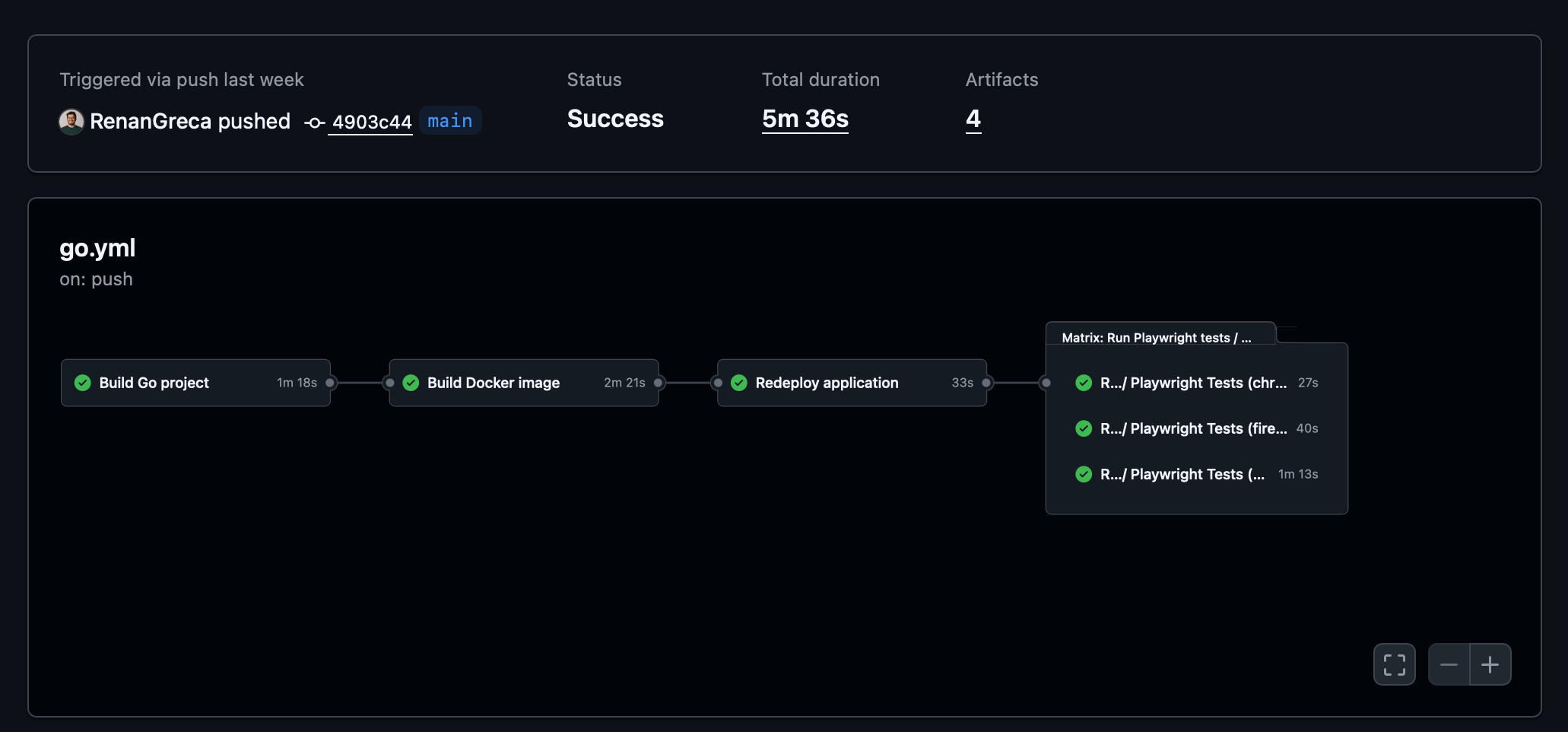Click the 5m 36s total duration link

(805, 119)
